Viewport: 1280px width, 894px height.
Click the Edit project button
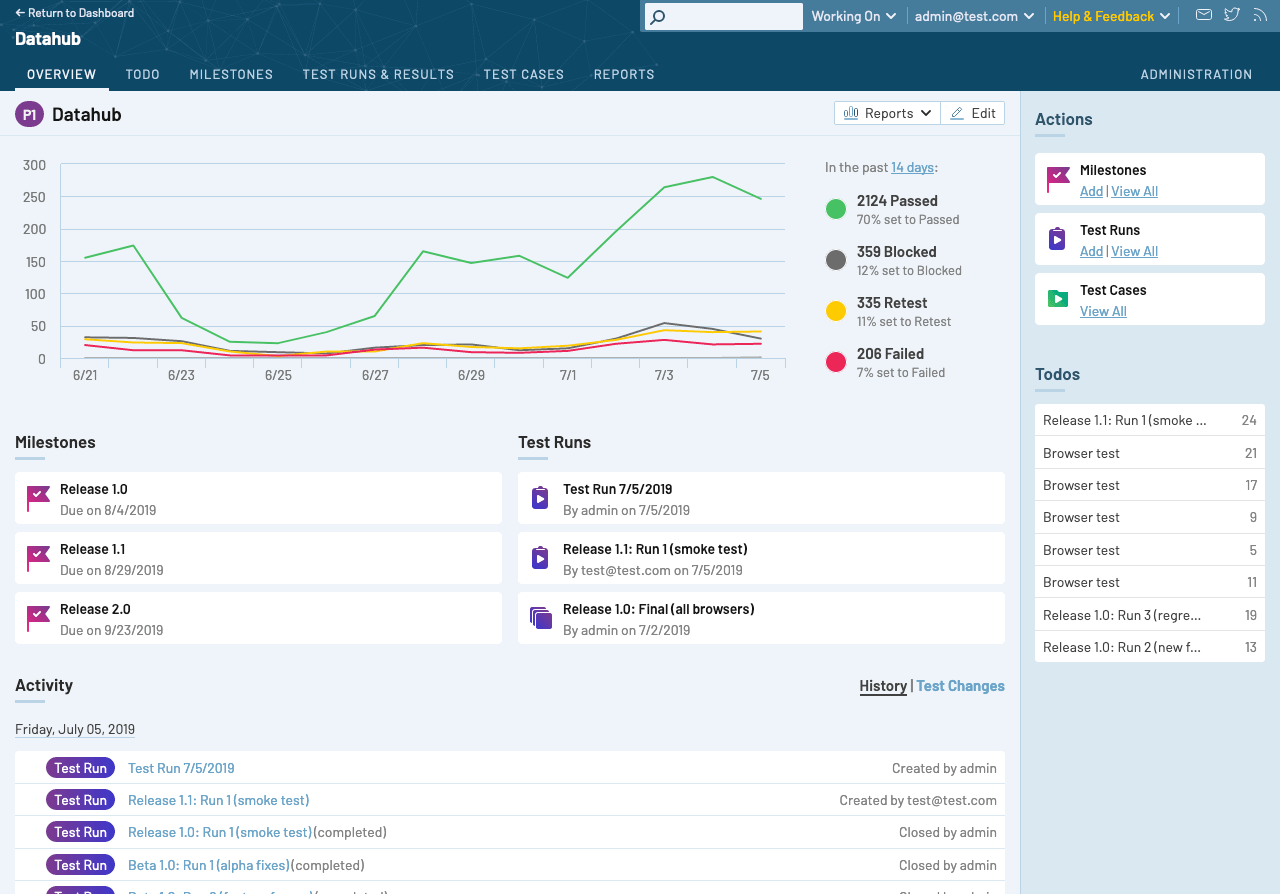pos(972,113)
